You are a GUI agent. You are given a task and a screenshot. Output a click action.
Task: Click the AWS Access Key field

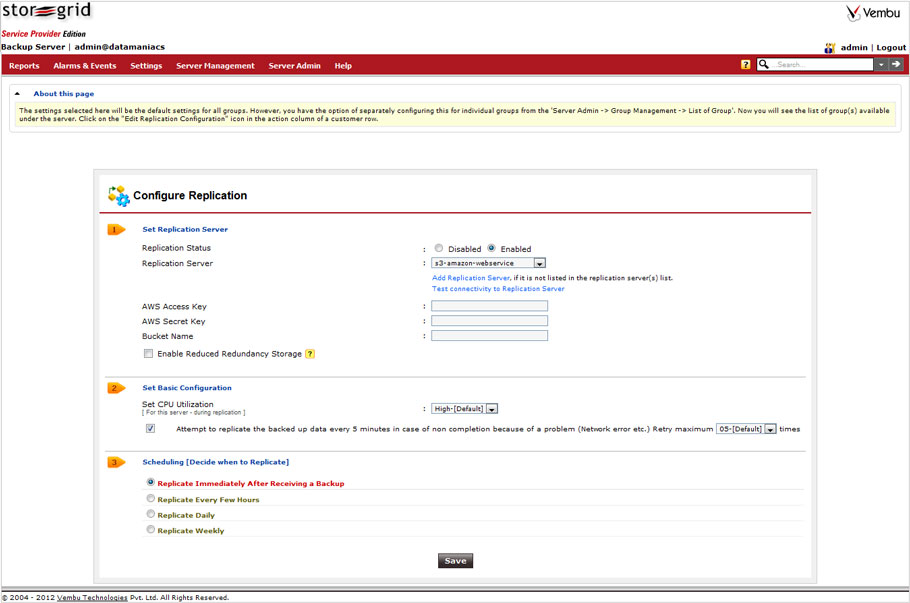489,306
